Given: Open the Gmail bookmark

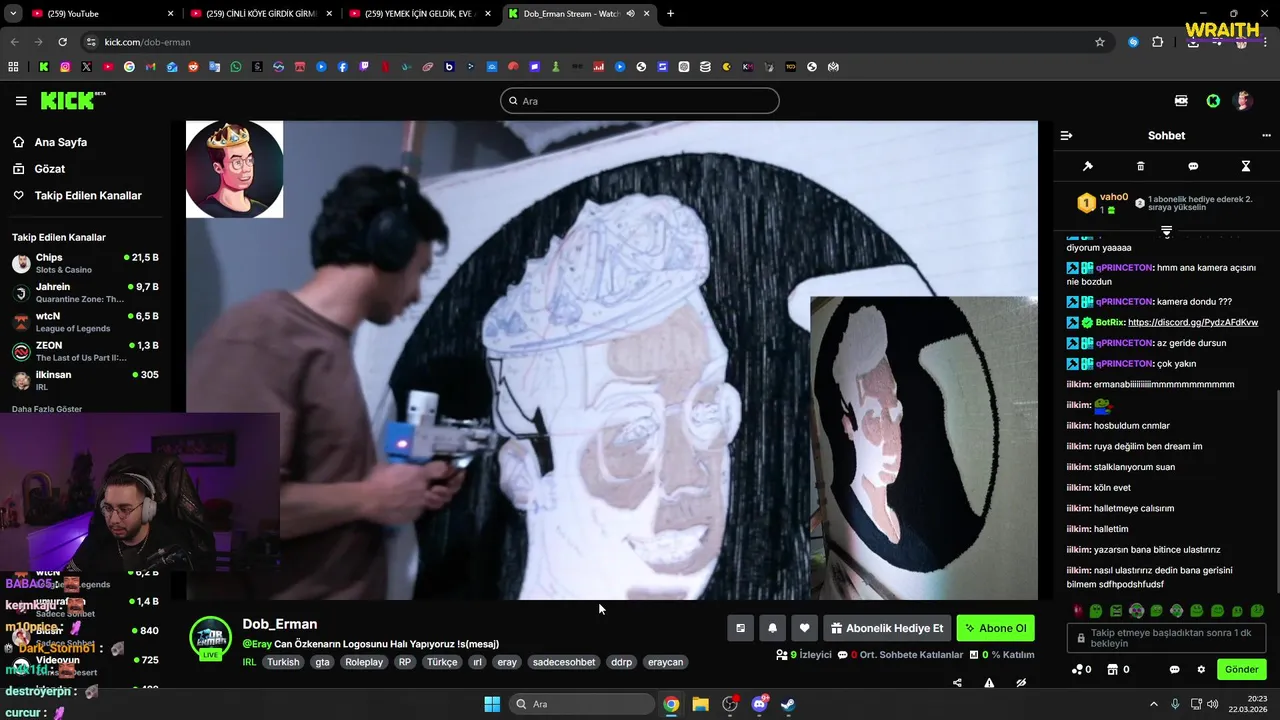Looking at the screenshot, I should pos(150,67).
